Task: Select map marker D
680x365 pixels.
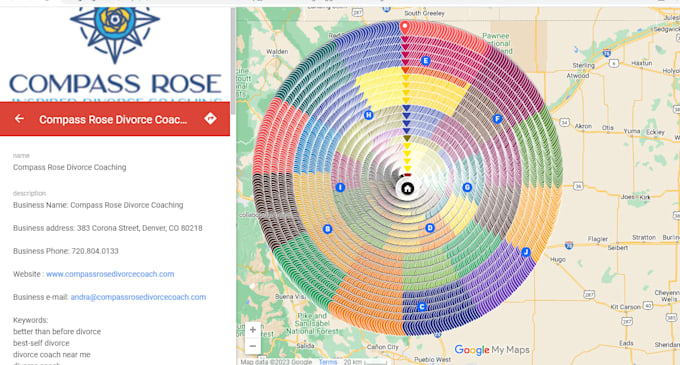Action: (430, 228)
